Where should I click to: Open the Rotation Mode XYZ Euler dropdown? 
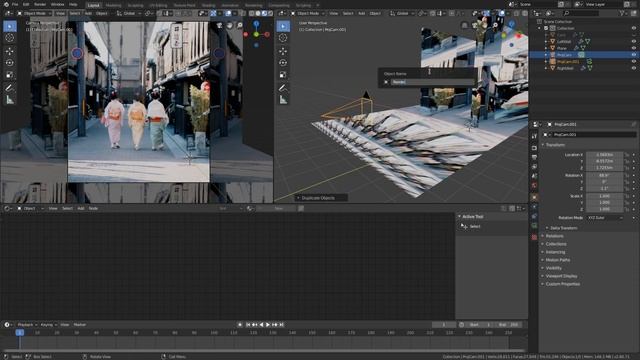(x=605, y=218)
